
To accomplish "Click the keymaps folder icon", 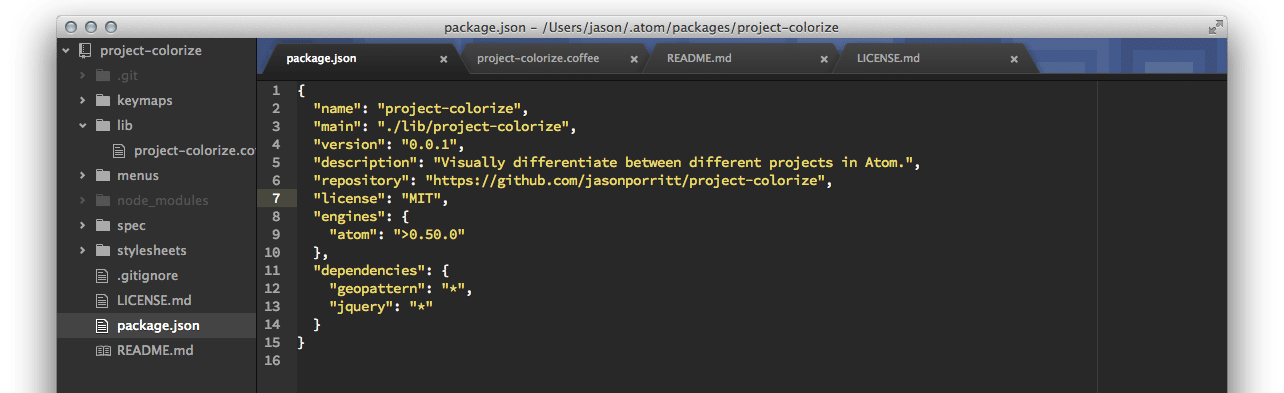I will pyautogui.click(x=102, y=101).
